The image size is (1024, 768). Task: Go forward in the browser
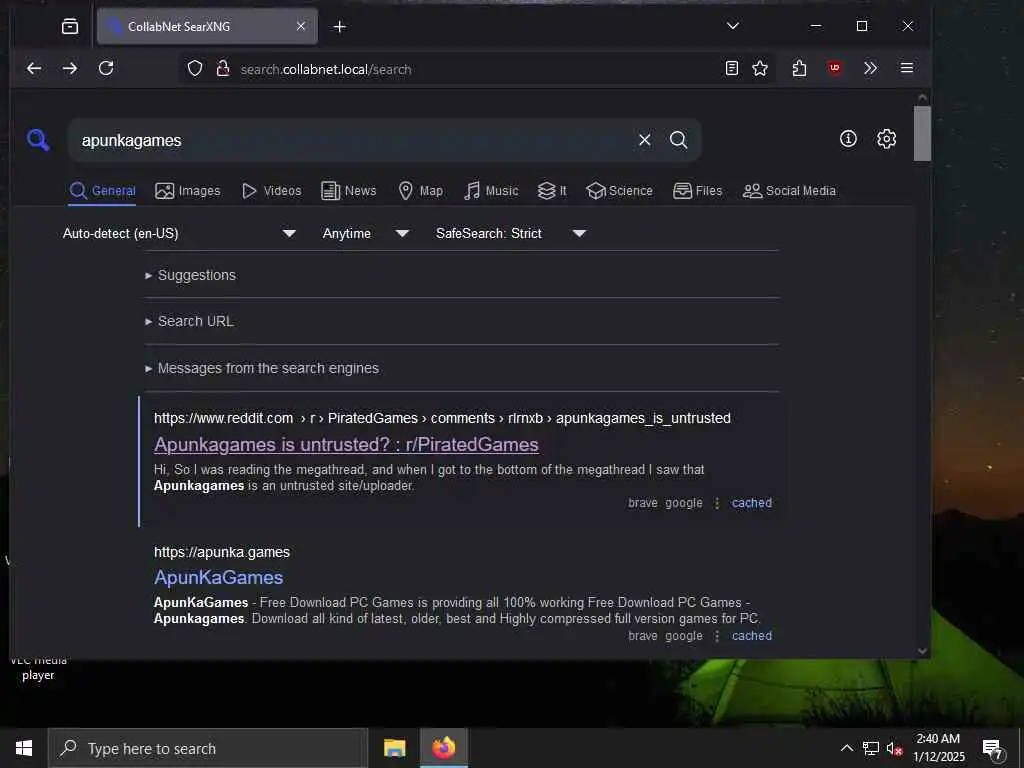click(70, 69)
